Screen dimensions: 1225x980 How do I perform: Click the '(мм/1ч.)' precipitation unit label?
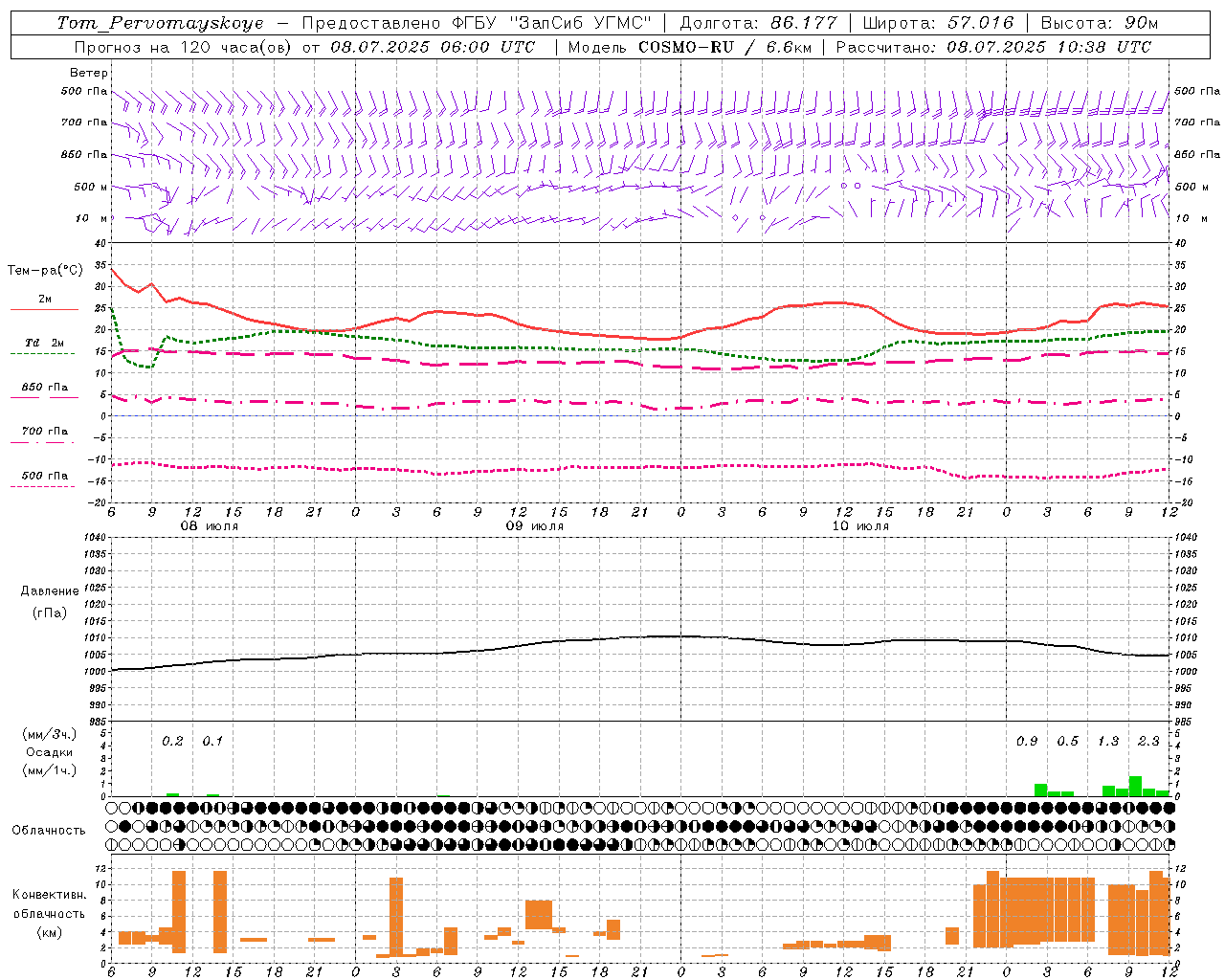tap(50, 770)
